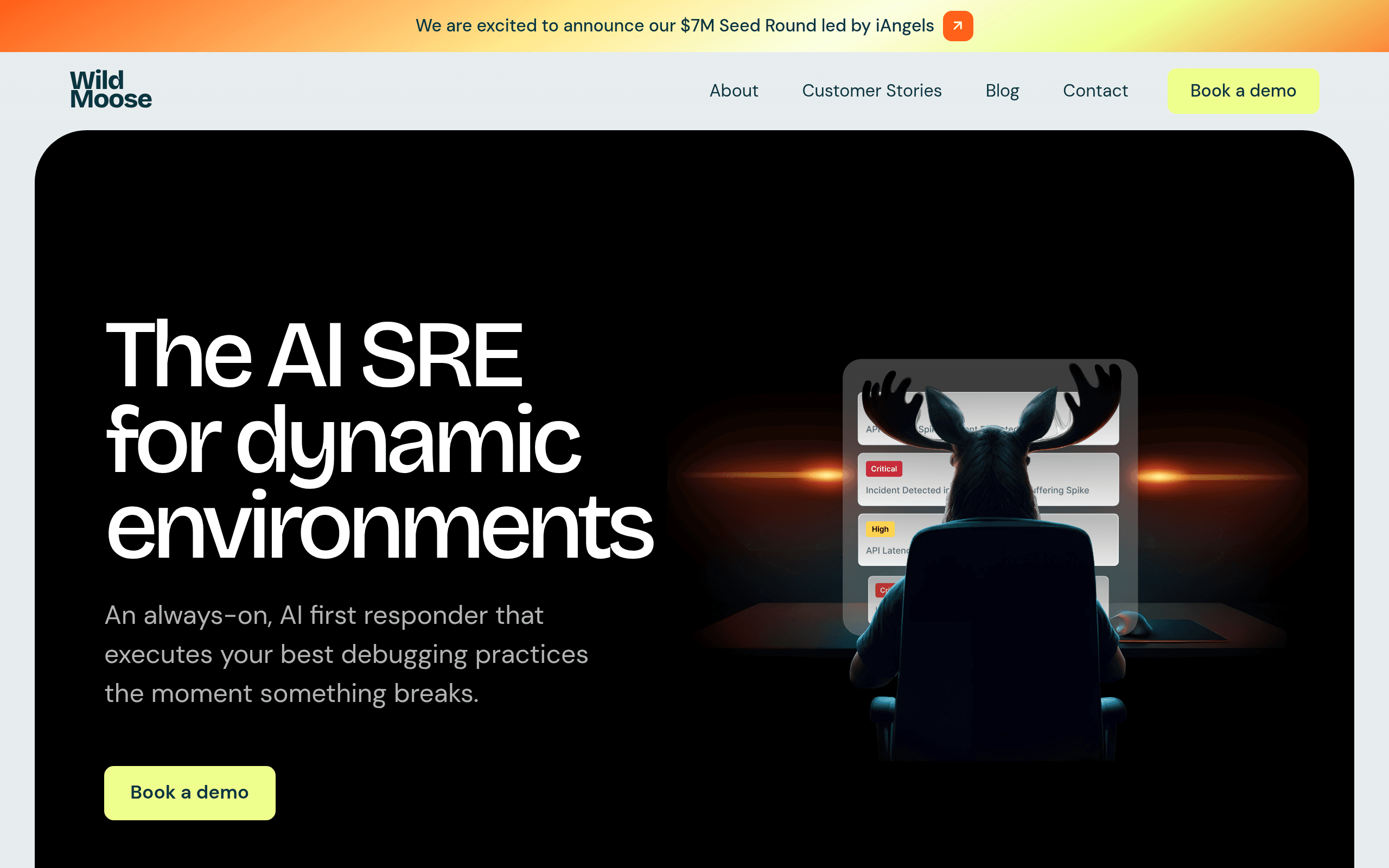Click the red Critical badge
Screen dimensions: 1389x868
click(883, 468)
